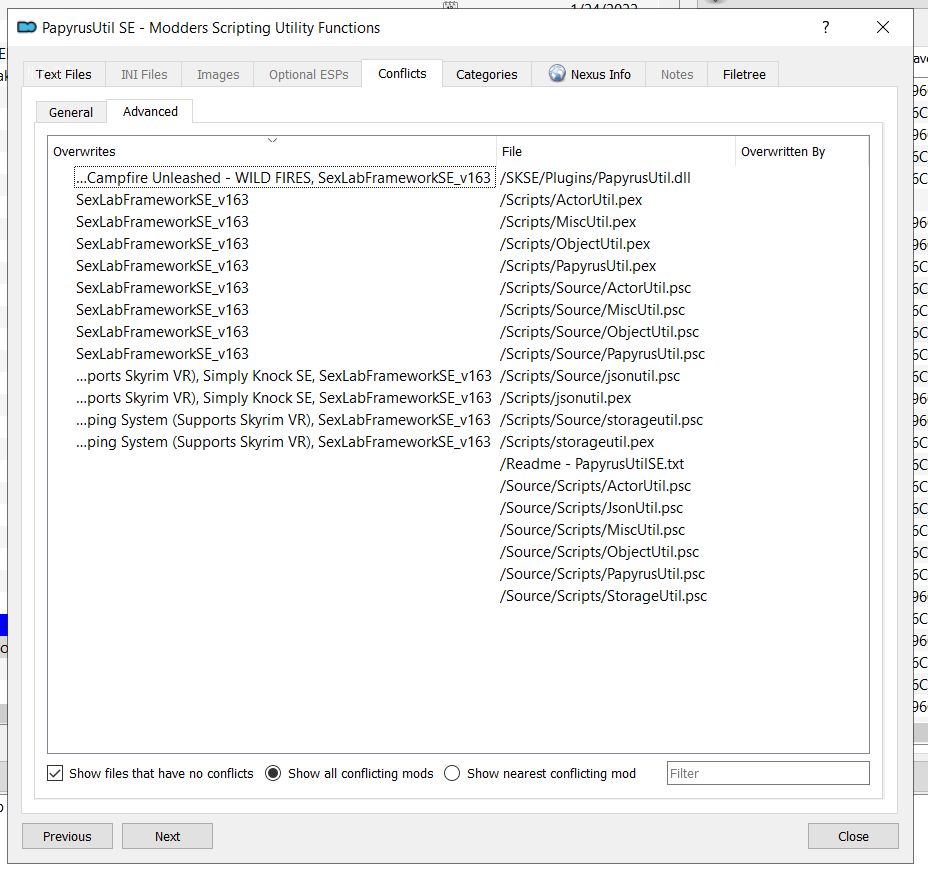The image size is (928, 872).
Task: Open the Nexus Info tab
Action: pos(589,75)
